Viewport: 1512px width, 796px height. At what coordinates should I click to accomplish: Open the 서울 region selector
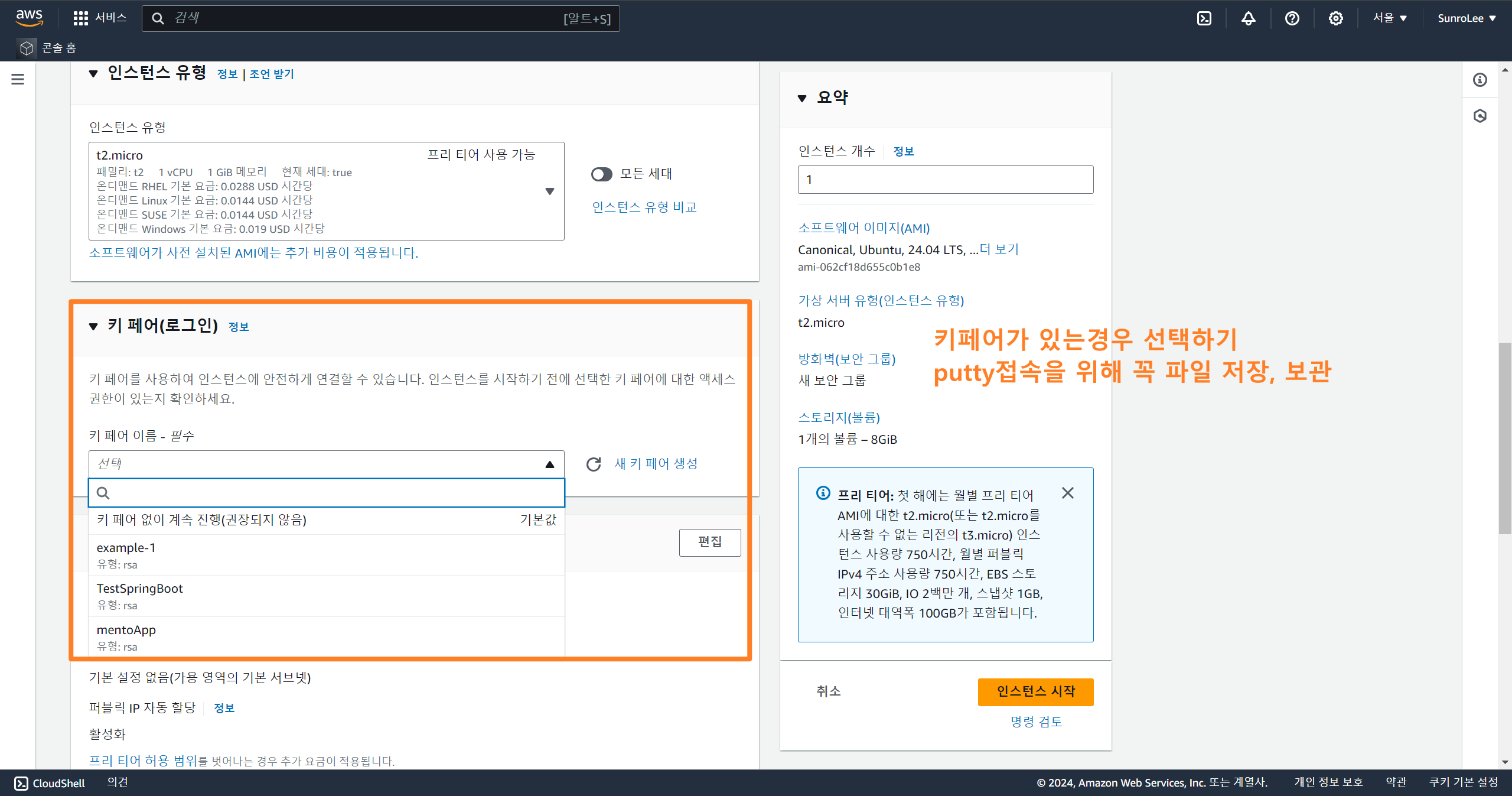(1390, 18)
